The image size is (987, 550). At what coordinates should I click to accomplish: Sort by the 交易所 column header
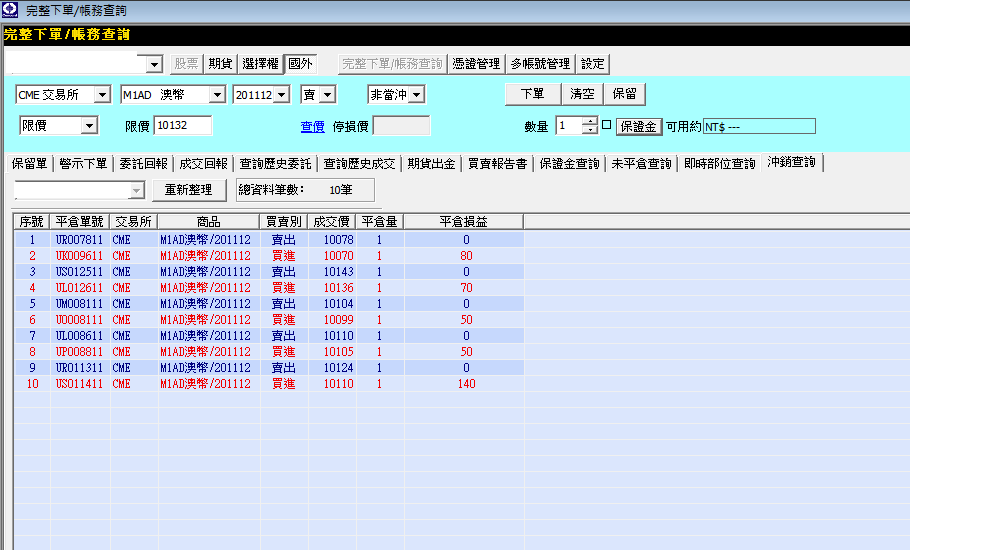133,222
